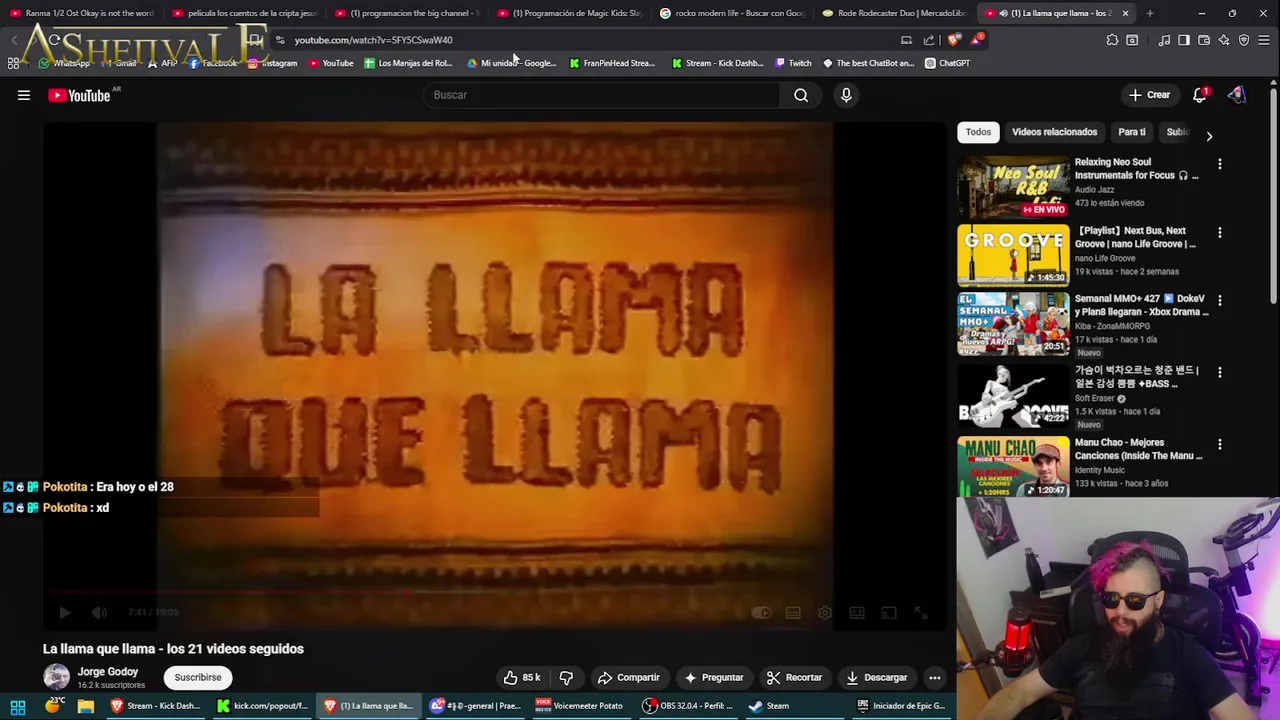Image resolution: width=1280 pixels, height=720 pixels.
Task: Open Semanal MMO+ 427 video title
Action: point(1141,305)
